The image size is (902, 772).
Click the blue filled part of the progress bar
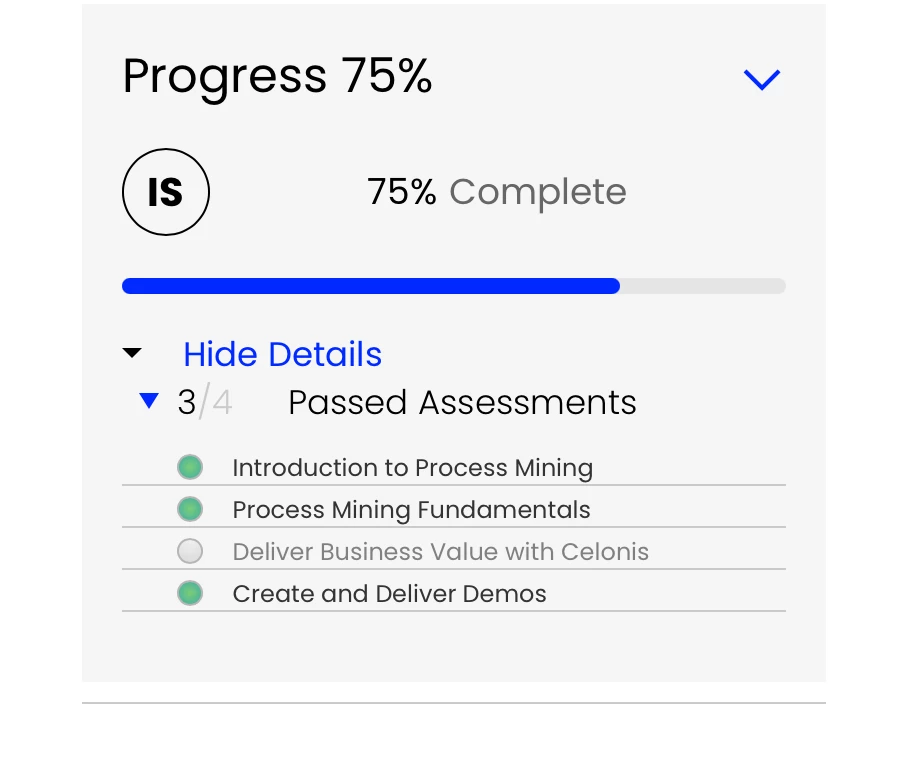[x=370, y=286]
